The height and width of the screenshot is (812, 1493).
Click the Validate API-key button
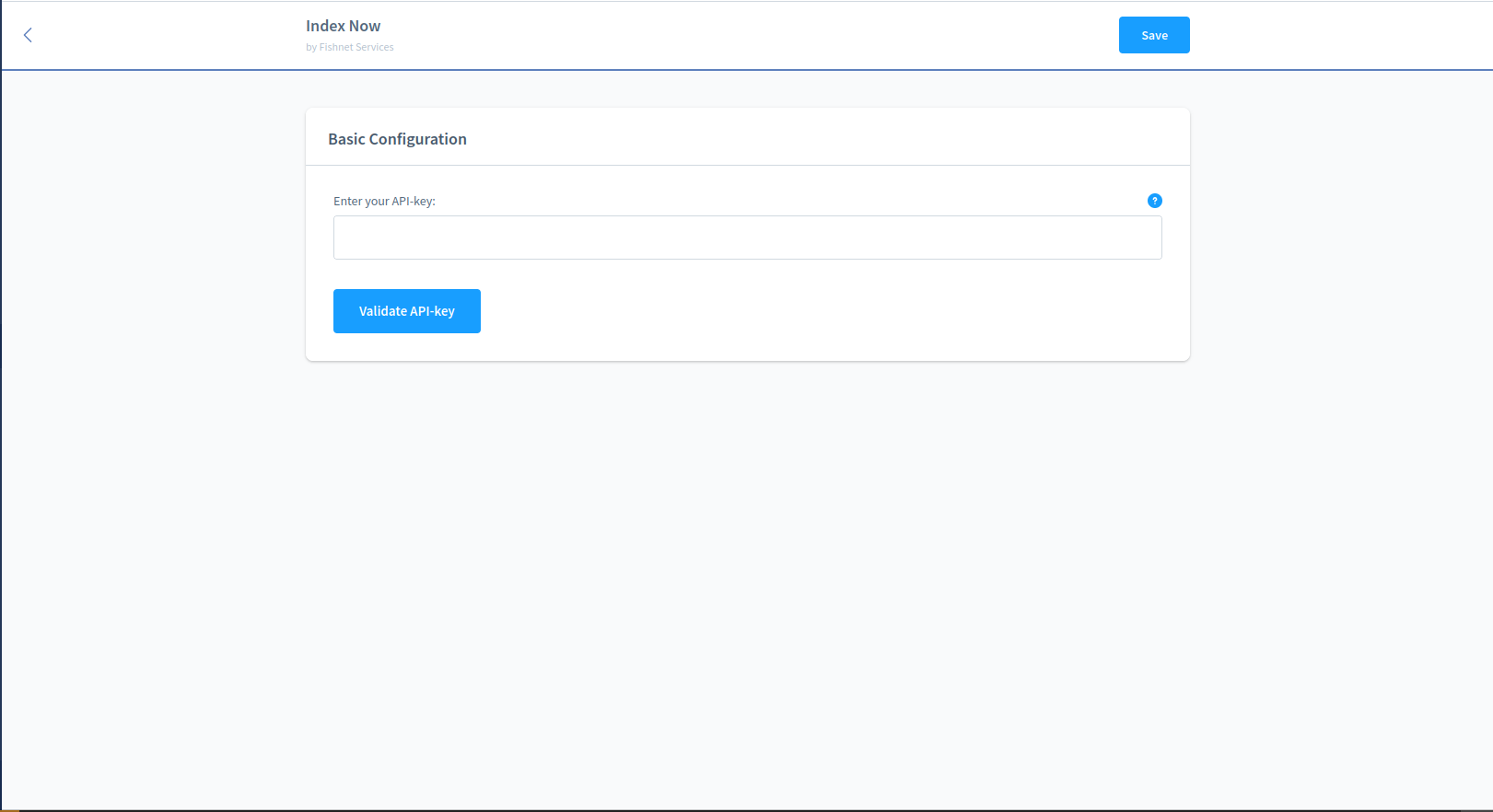tap(407, 311)
